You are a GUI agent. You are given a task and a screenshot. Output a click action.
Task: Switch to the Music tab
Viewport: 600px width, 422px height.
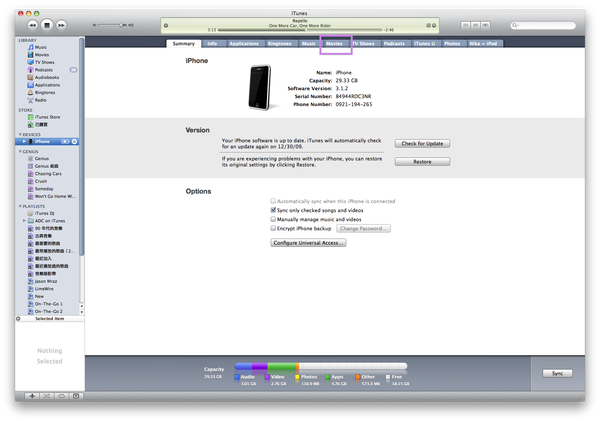coord(309,44)
